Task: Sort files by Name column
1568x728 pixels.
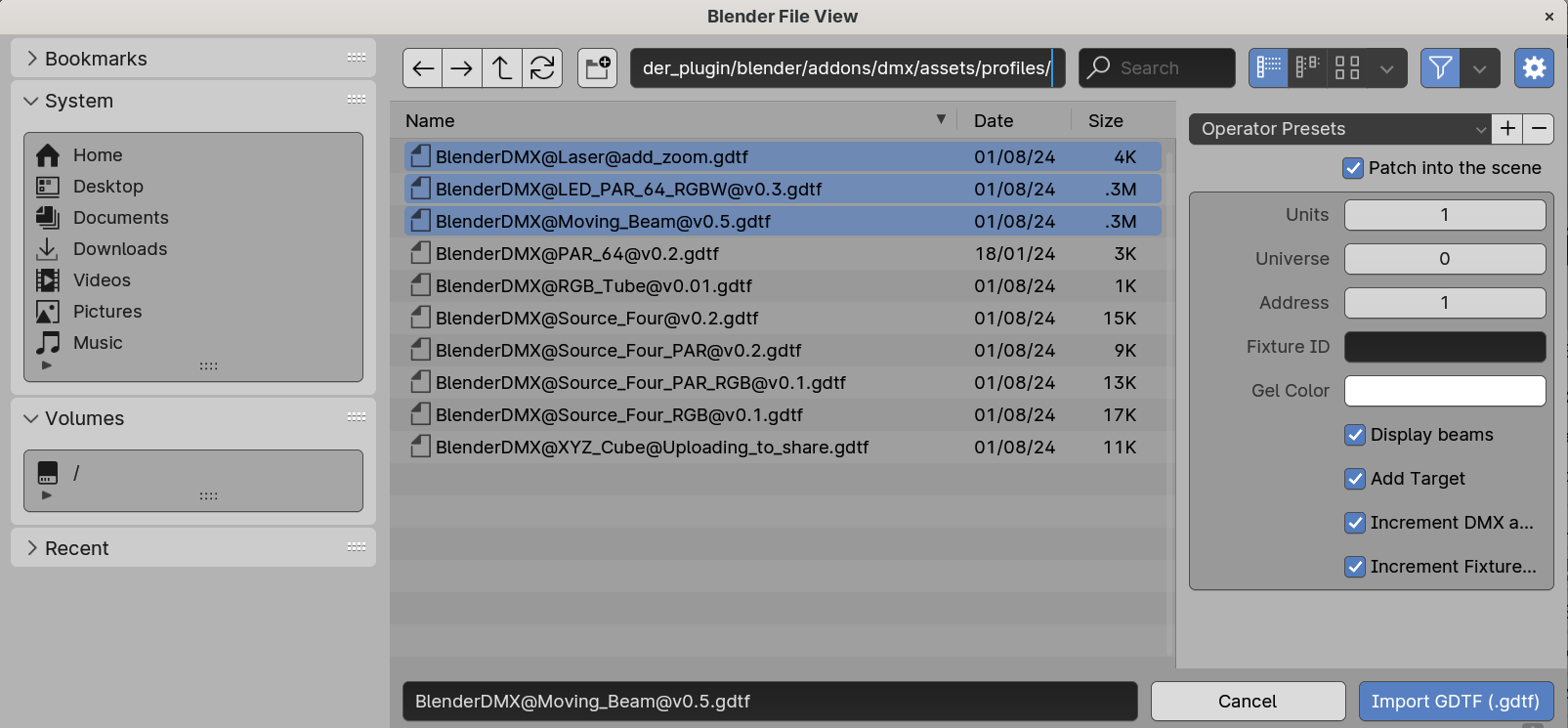Action: pos(674,120)
